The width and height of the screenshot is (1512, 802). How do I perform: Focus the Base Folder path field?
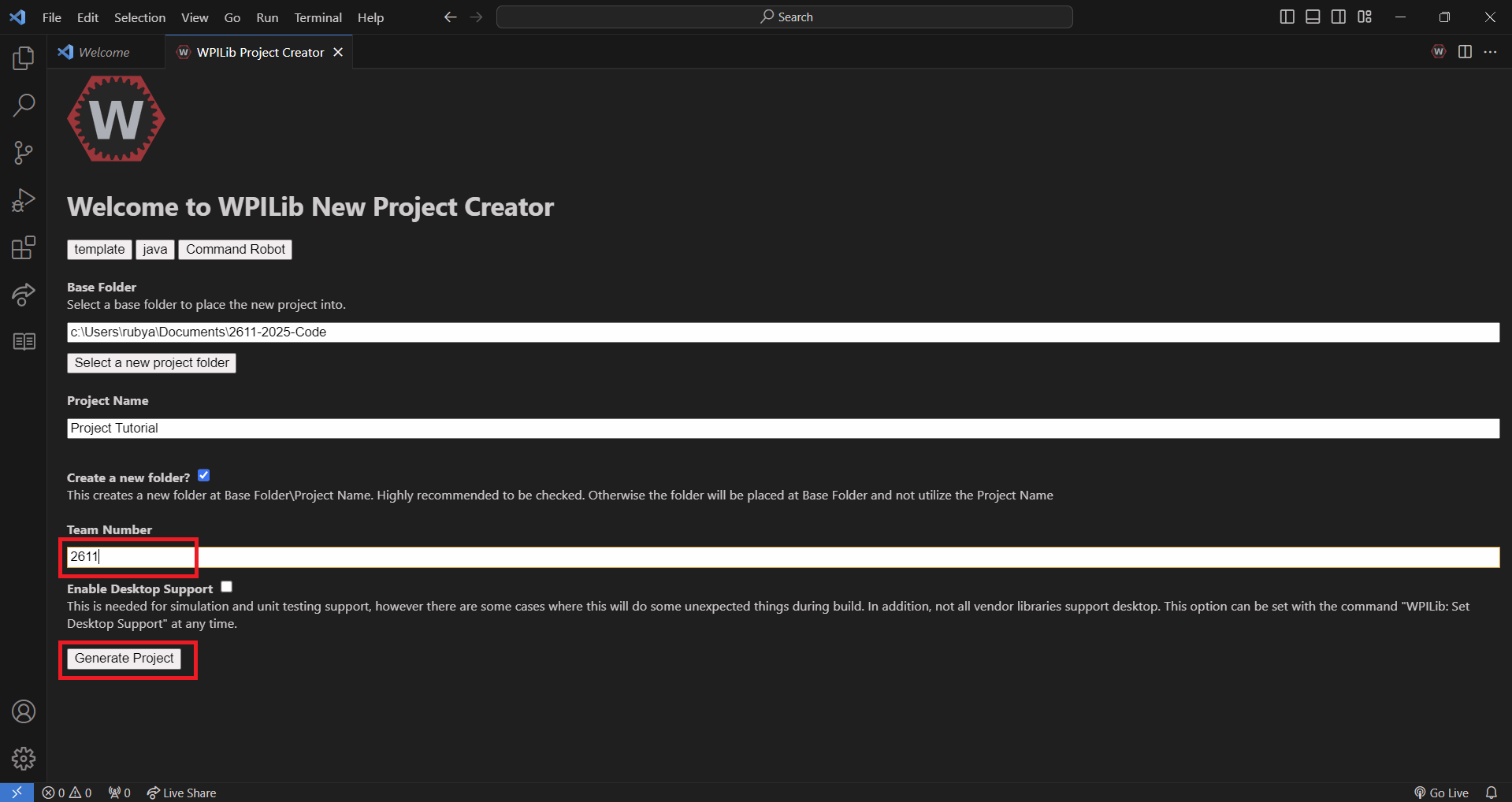point(783,332)
